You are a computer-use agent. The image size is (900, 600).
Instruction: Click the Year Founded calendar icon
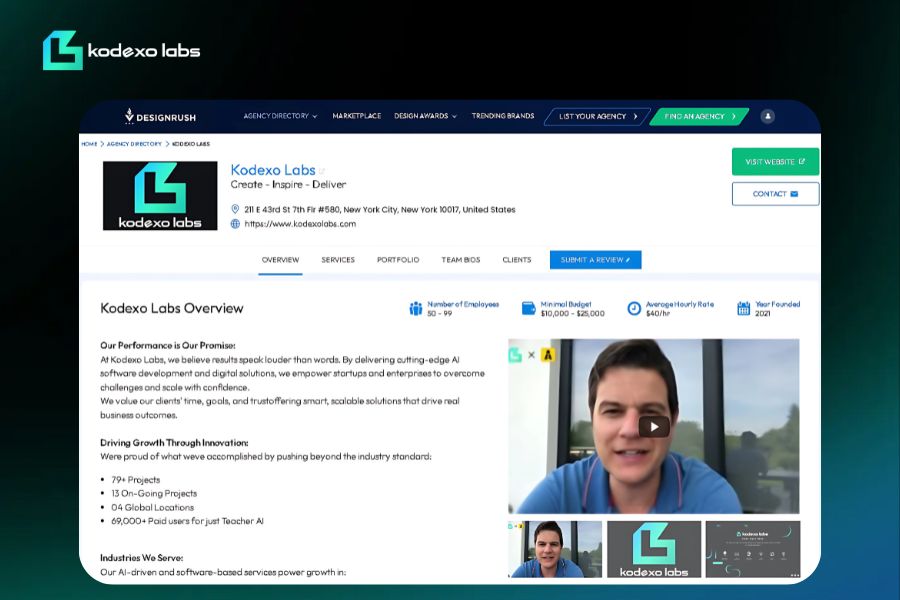click(x=743, y=308)
